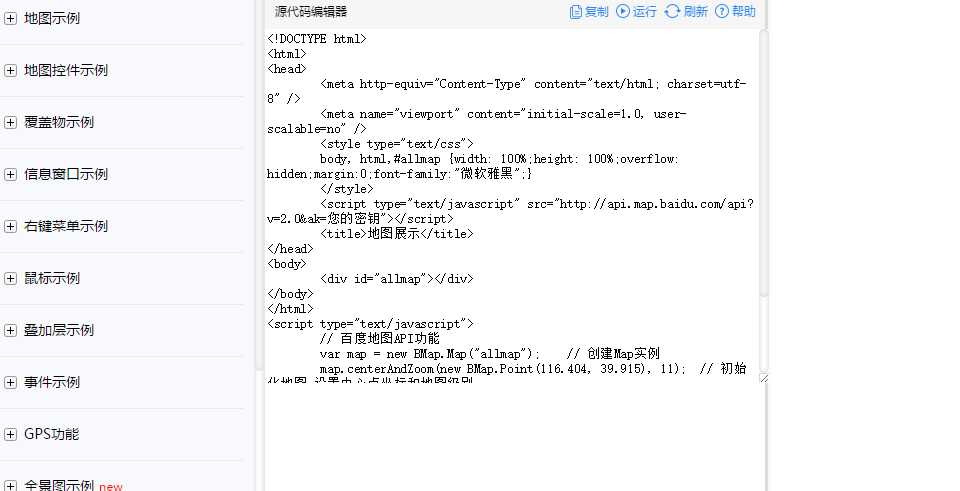Image resolution: width=960 pixels, height=491 pixels.
Task: Expand the 事件示例 plus box
Action: tap(10, 383)
